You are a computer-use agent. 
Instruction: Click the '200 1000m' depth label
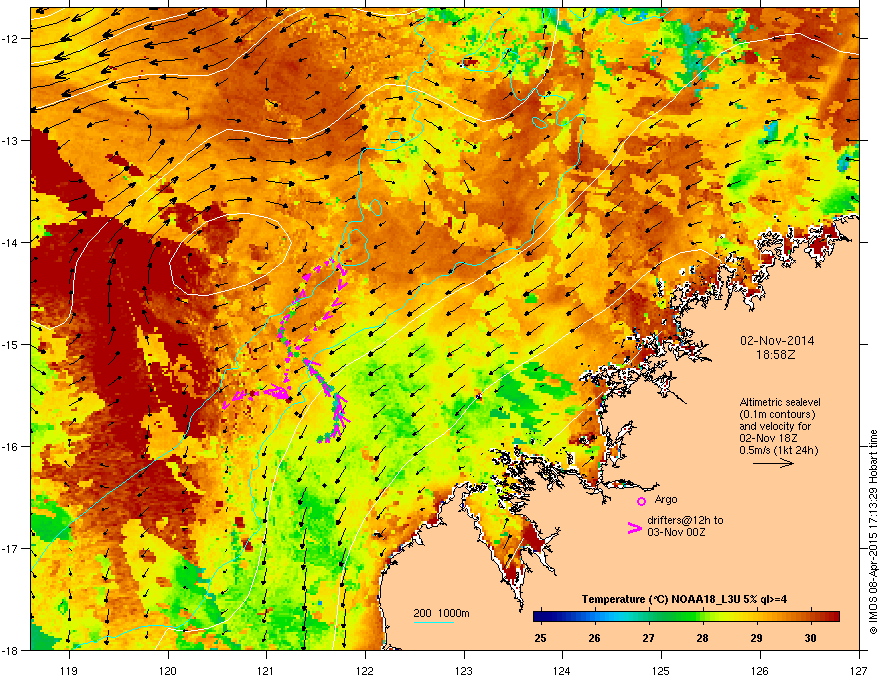(441, 613)
